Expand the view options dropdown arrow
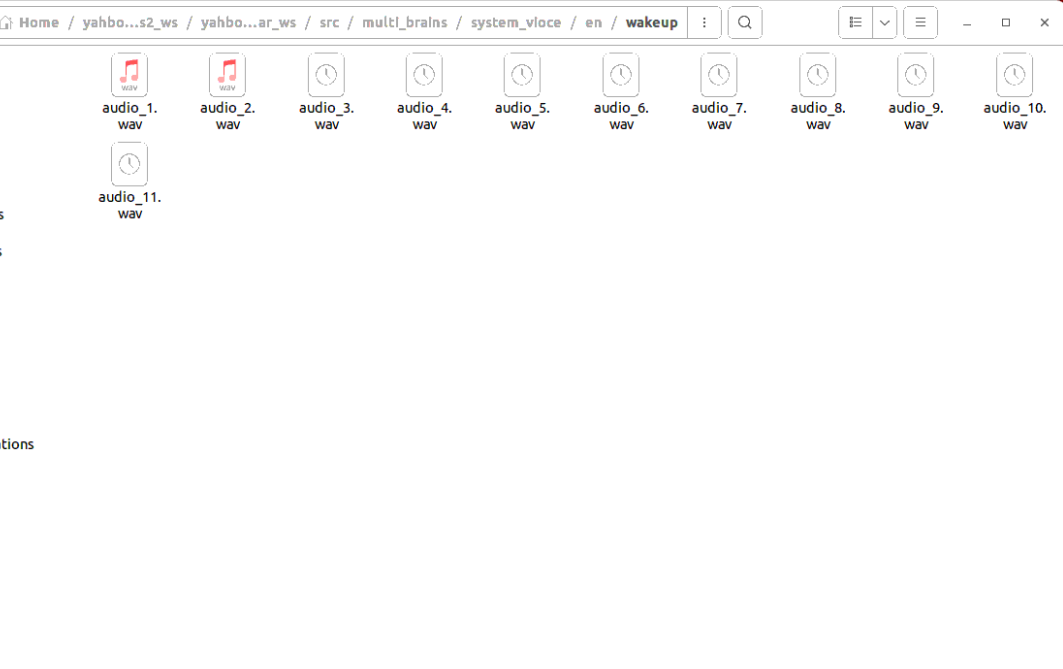This screenshot has height=669, width=1063. pos(885,22)
